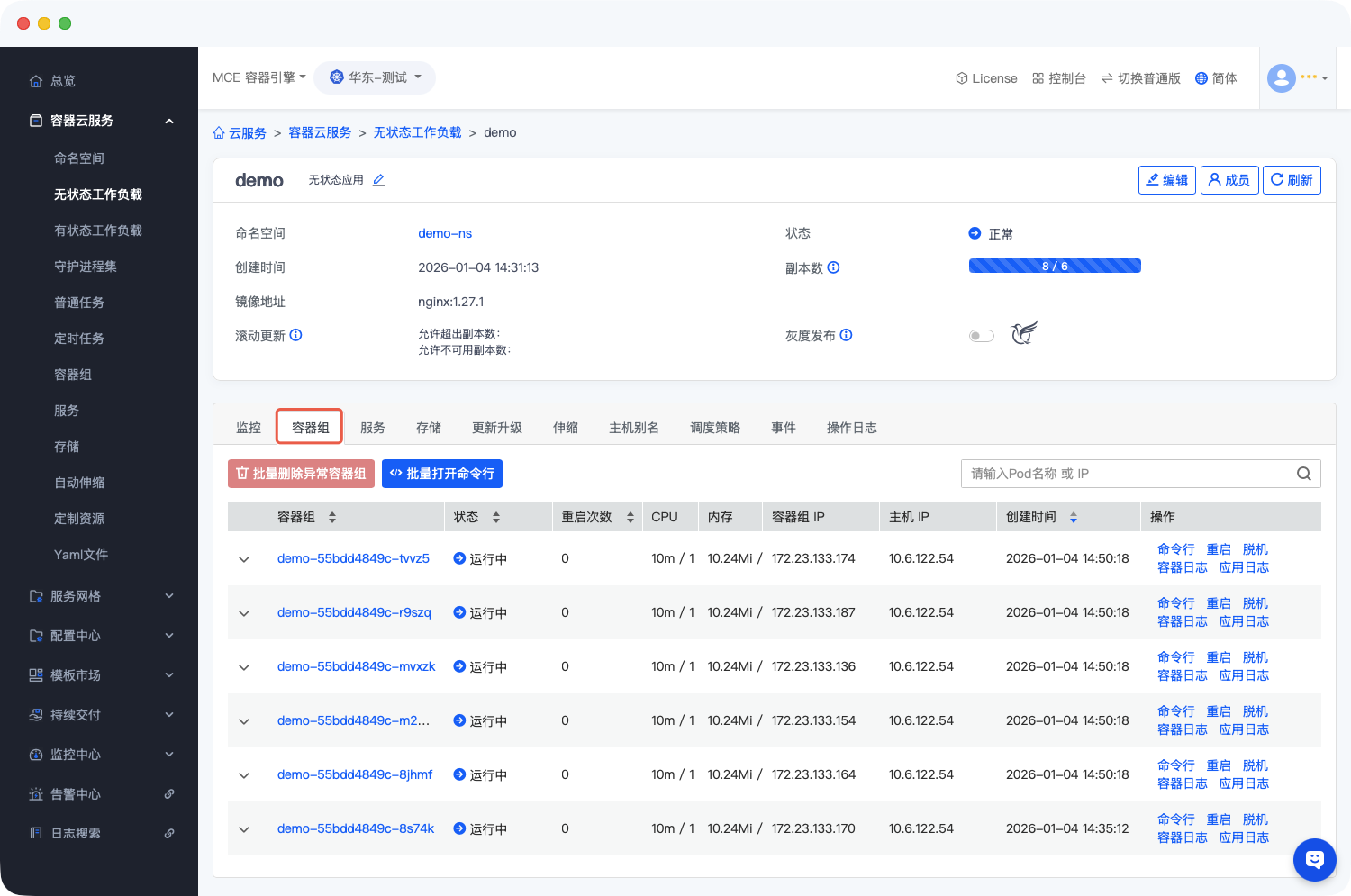Select 有状态工作负载 in the sidebar
Image resolution: width=1351 pixels, height=896 pixels.
click(x=98, y=231)
